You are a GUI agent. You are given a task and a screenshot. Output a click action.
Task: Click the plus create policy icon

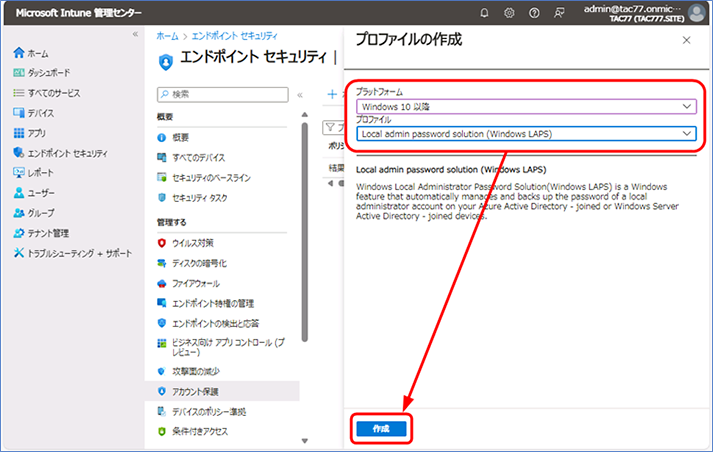click(332, 94)
